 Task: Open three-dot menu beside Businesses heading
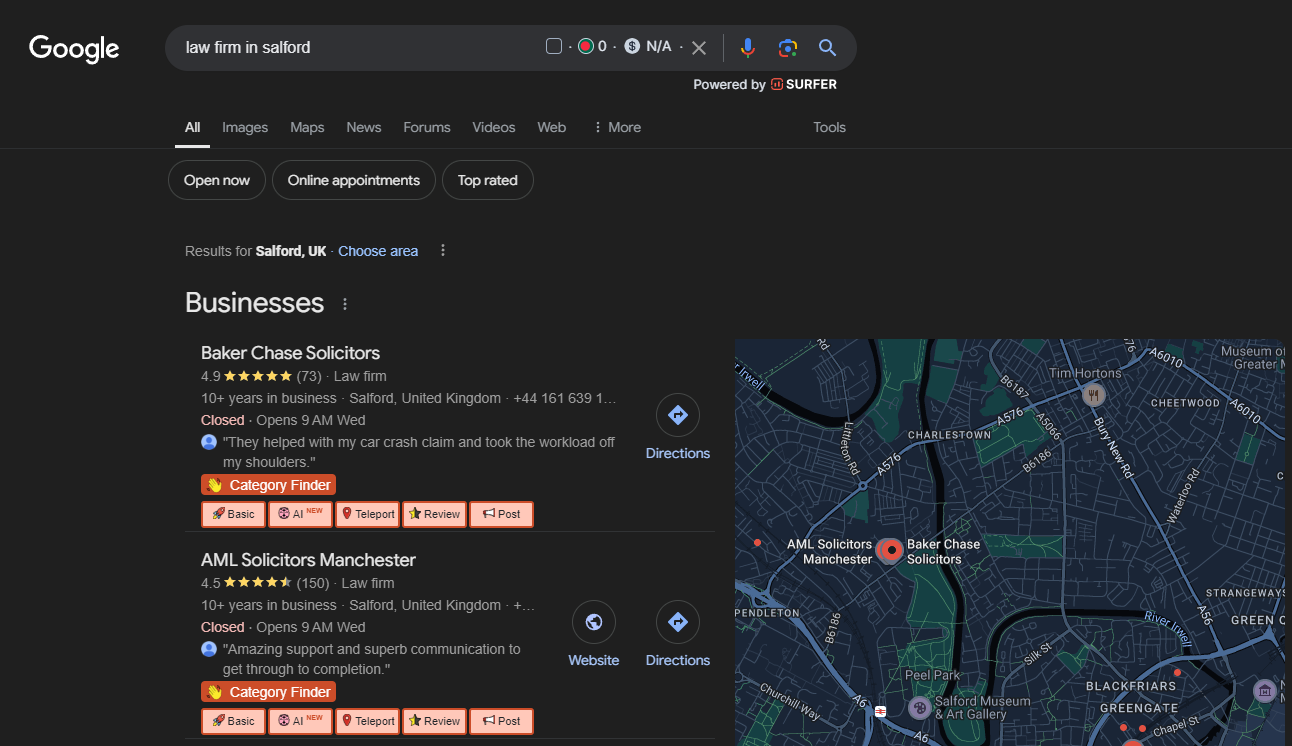345,304
